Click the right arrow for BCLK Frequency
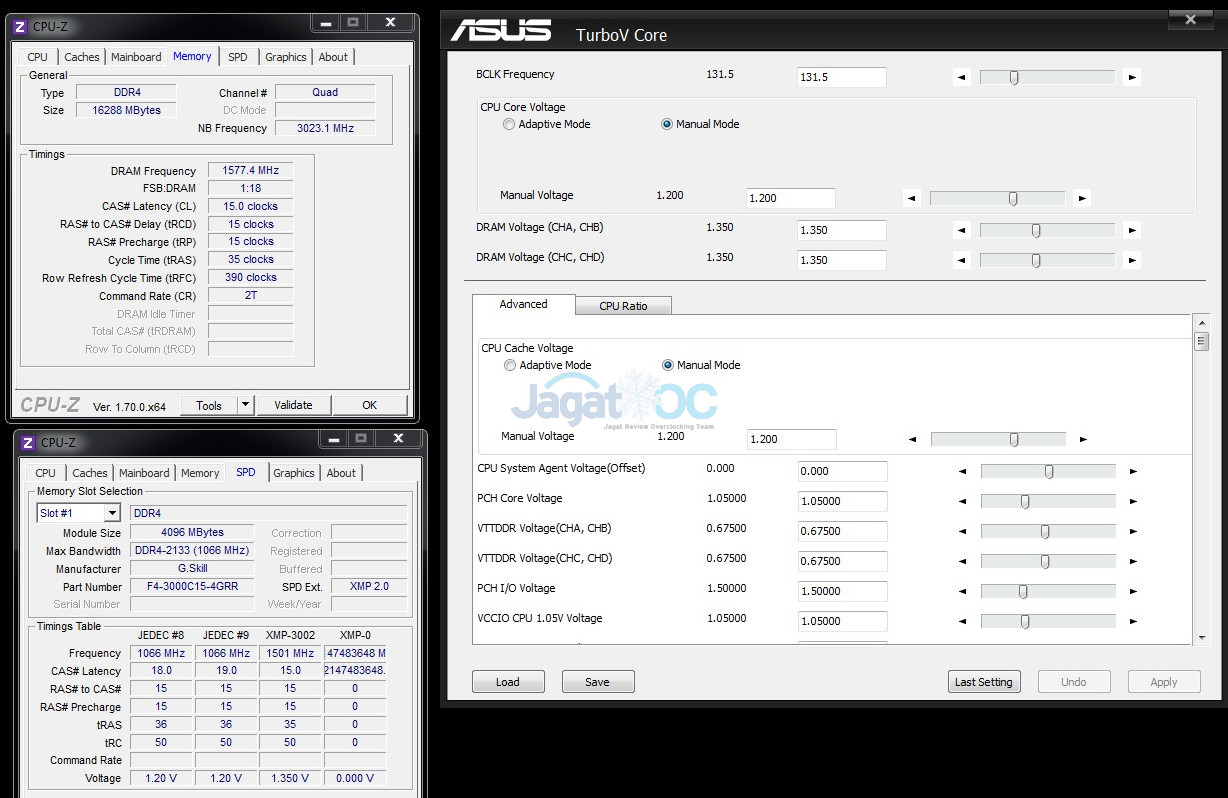 click(1131, 77)
